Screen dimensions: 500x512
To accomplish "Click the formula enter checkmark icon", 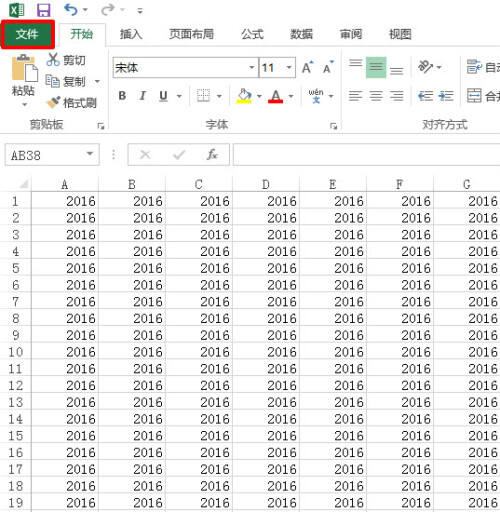I will (x=179, y=155).
